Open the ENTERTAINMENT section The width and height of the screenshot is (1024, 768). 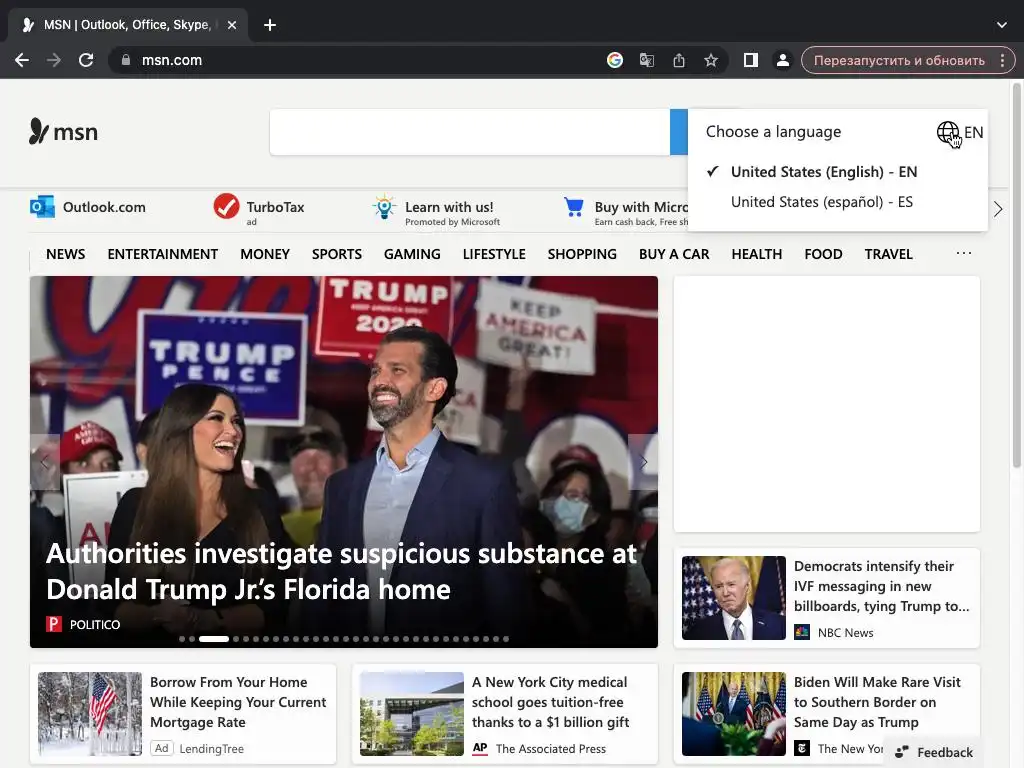(x=163, y=254)
